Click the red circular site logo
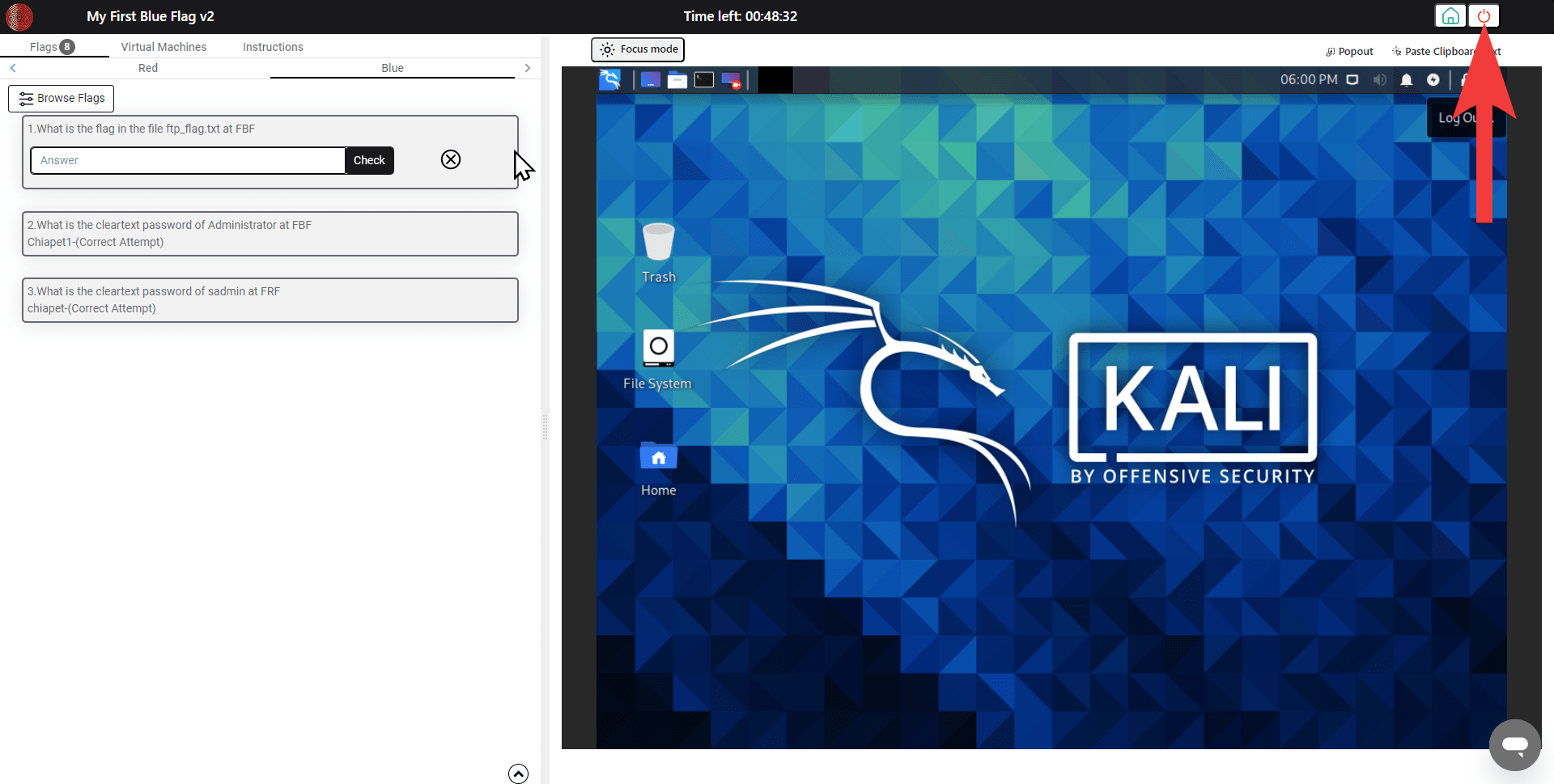This screenshot has height=784, width=1554. (x=19, y=16)
